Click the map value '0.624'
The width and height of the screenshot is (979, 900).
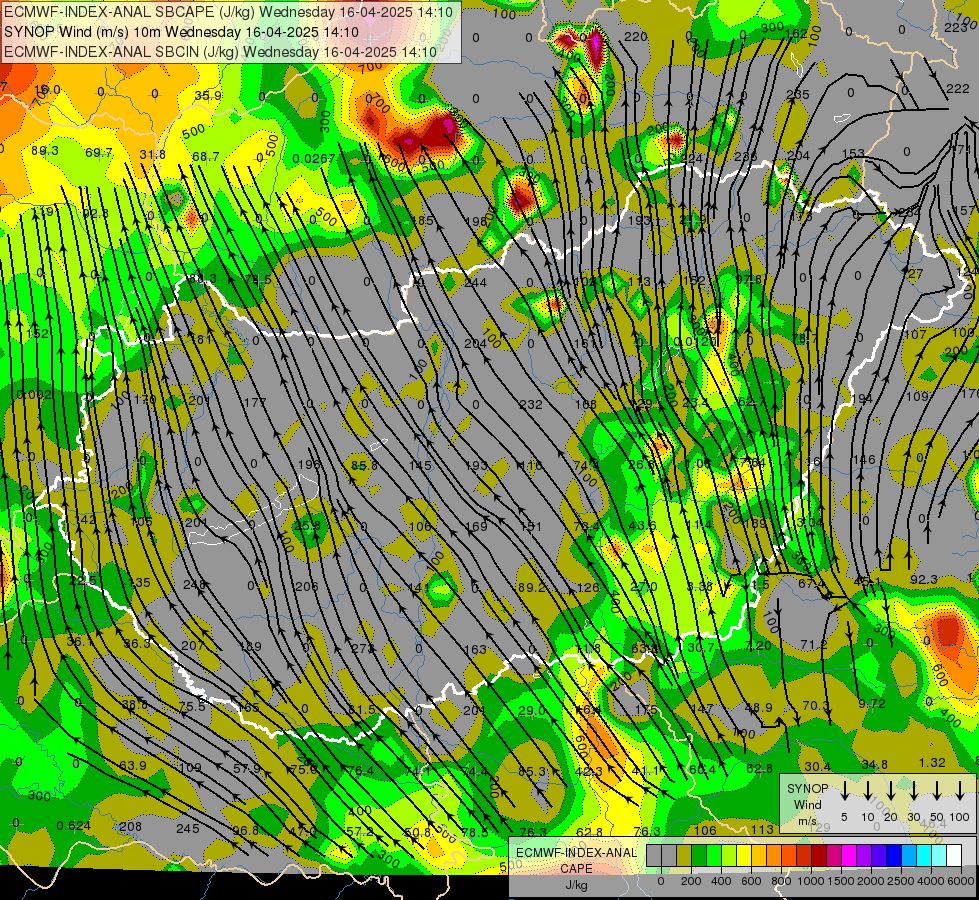tap(73, 826)
